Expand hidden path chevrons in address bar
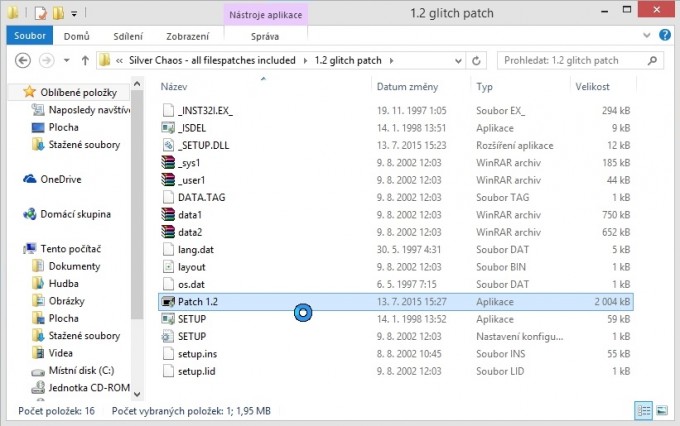 [119, 61]
